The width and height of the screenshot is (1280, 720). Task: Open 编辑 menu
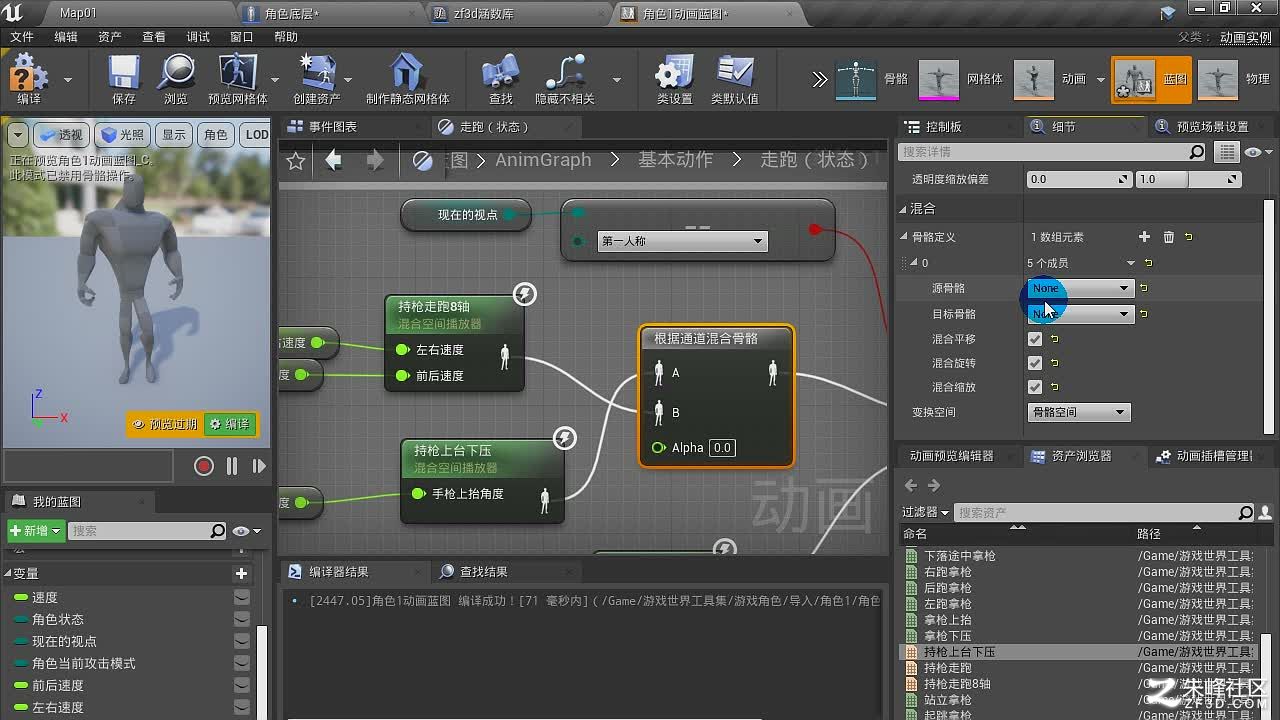[66, 37]
